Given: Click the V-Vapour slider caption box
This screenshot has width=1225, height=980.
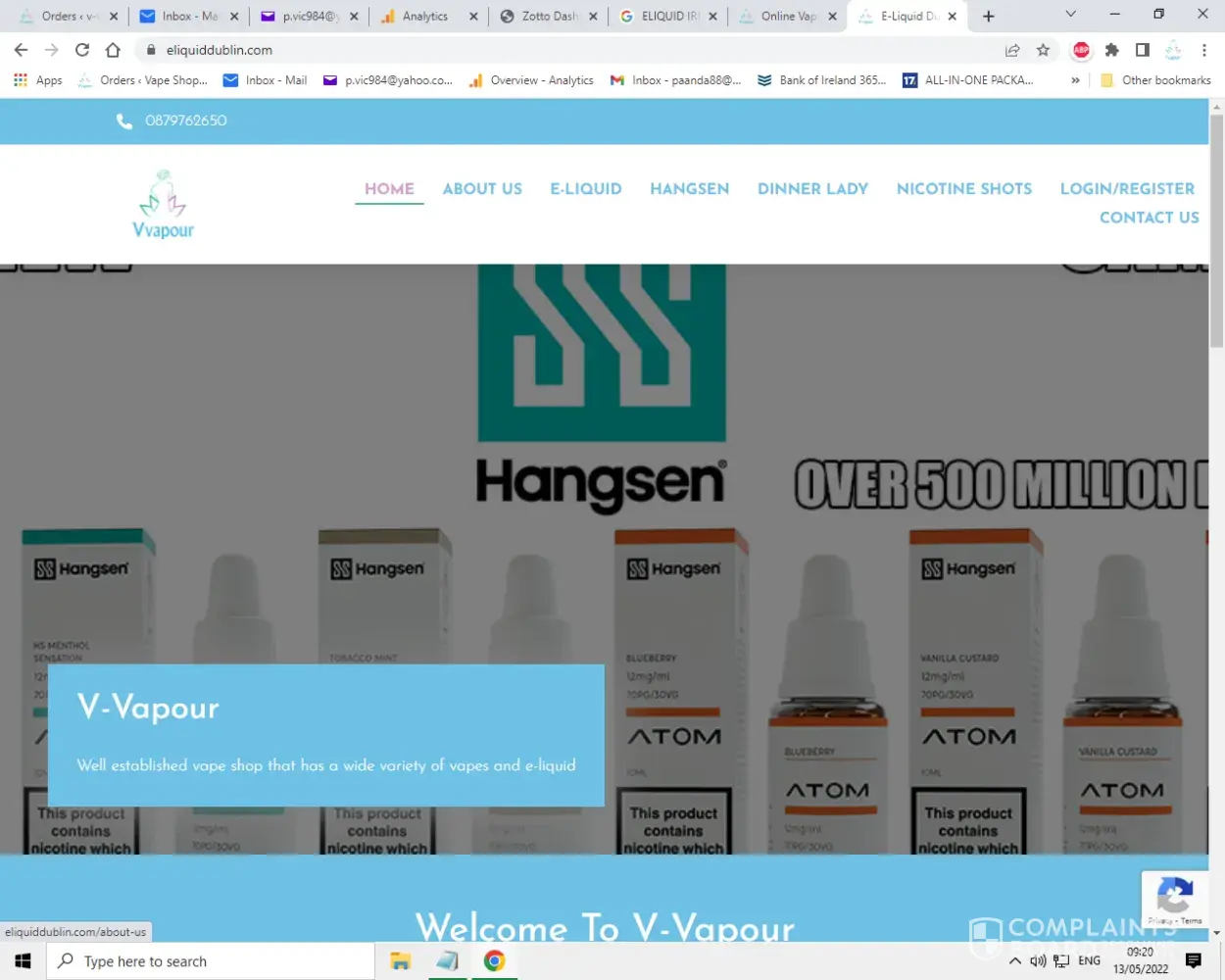Looking at the screenshot, I should point(326,735).
